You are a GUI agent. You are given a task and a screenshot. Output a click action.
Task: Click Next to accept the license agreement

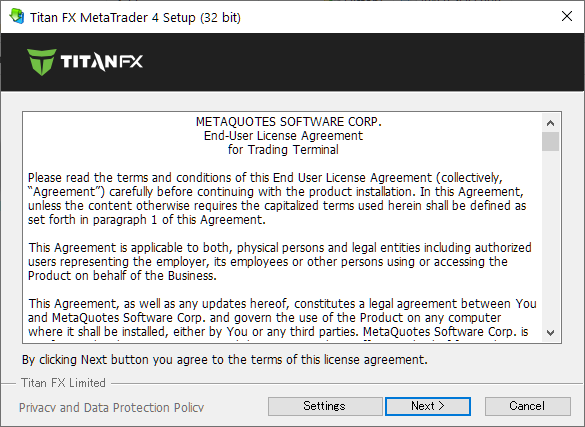(428, 406)
